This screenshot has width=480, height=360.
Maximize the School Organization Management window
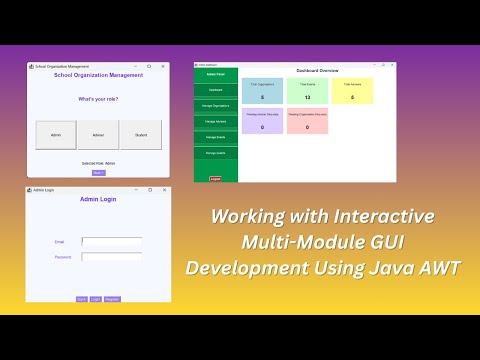tap(149, 66)
